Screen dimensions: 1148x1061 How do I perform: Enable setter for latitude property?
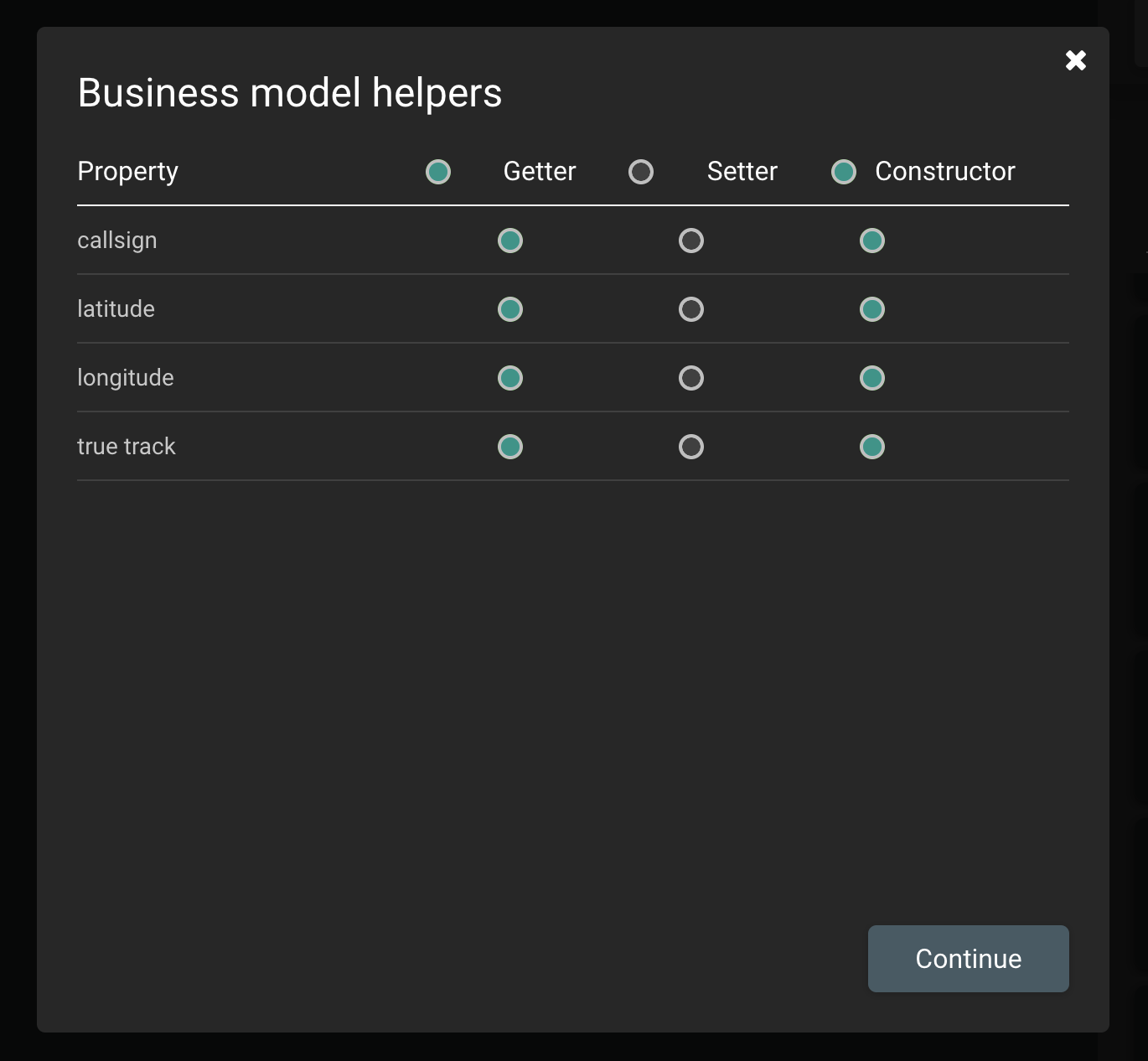pyautogui.click(x=691, y=309)
